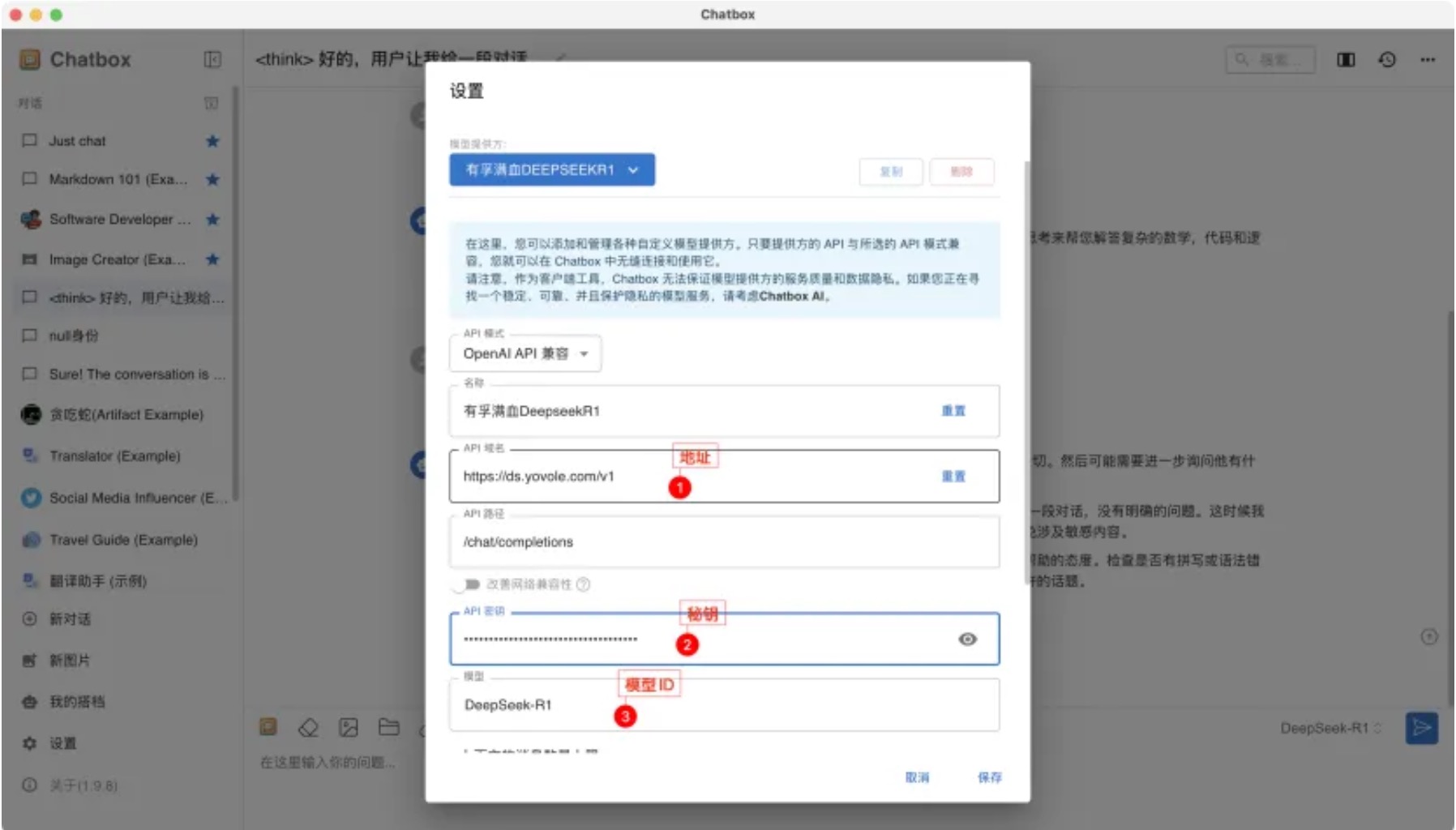The width and height of the screenshot is (1456, 830).
Task: Click the blue send message button
Action: (1422, 729)
